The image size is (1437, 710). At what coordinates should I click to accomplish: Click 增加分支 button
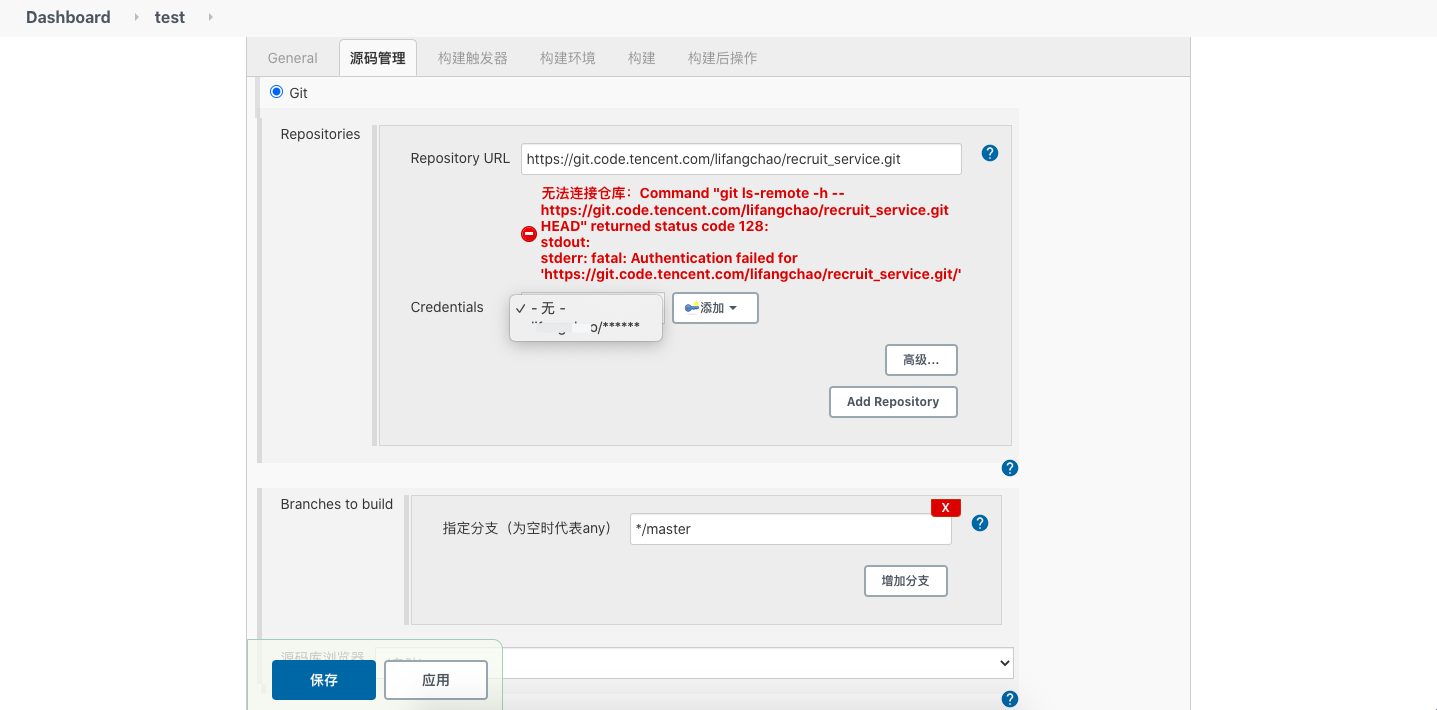click(906, 581)
